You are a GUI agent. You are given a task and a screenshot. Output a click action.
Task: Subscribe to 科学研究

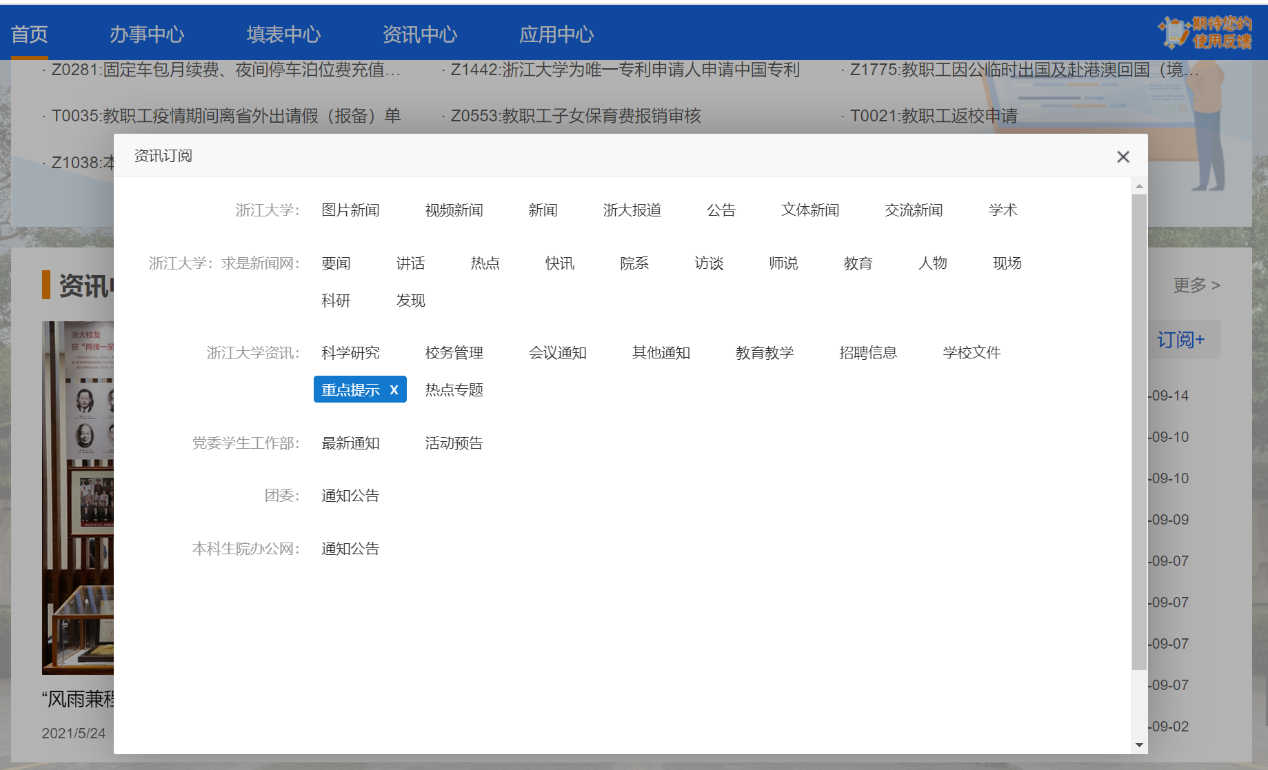click(x=350, y=353)
